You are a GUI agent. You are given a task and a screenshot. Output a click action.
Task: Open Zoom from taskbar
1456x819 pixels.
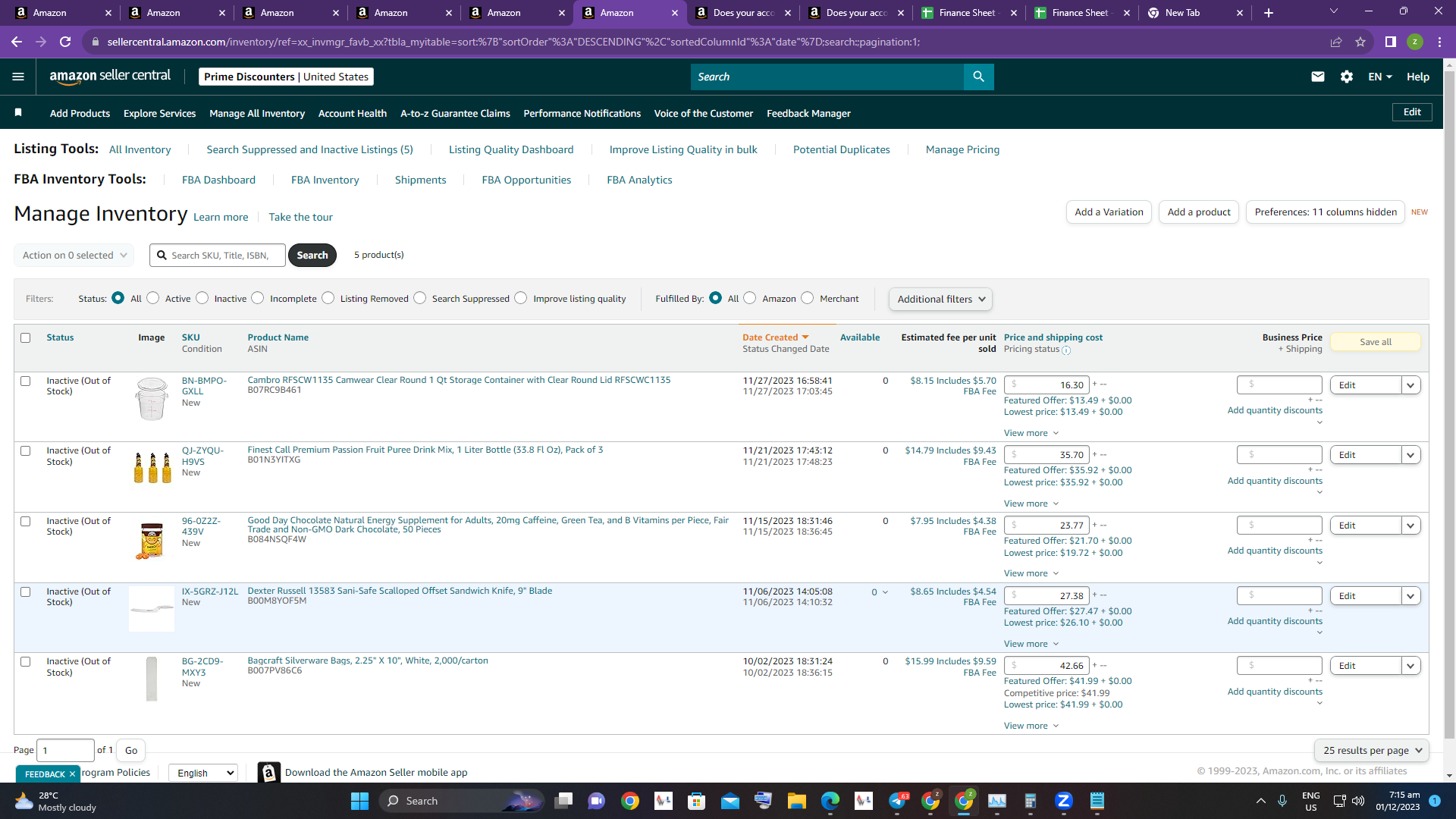coord(1063,801)
